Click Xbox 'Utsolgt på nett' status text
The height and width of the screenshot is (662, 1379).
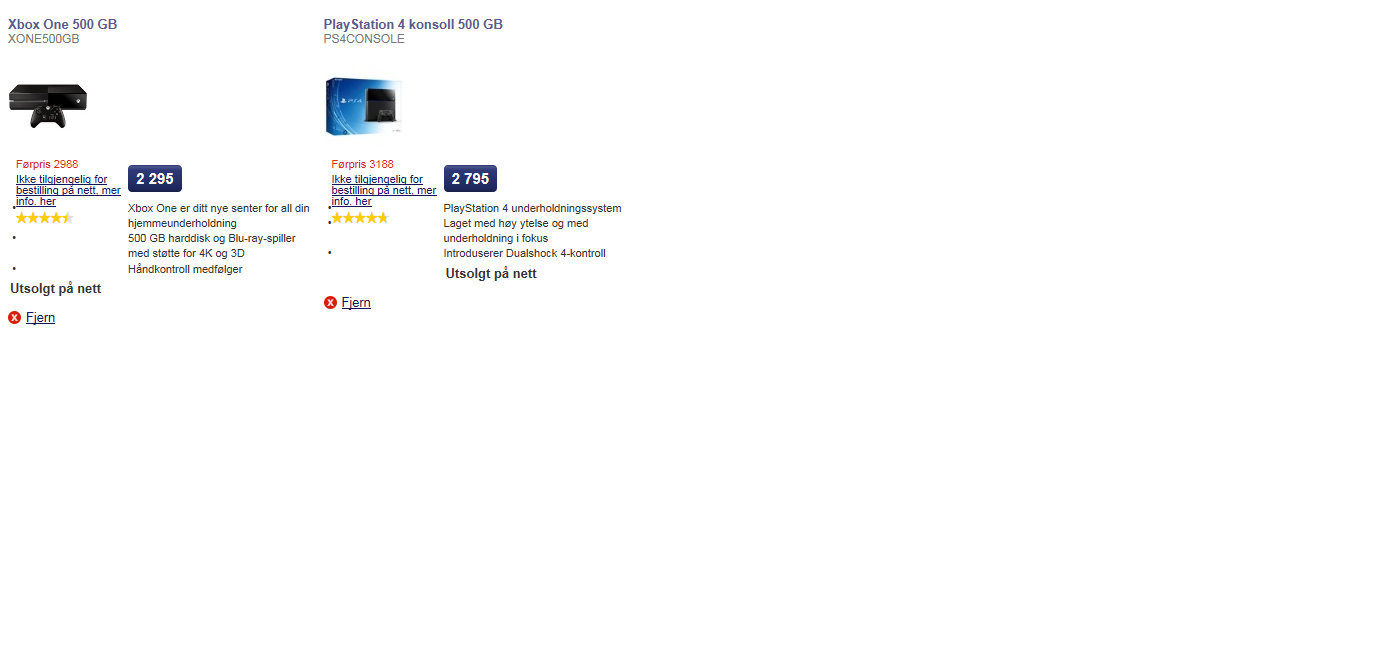(56, 289)
